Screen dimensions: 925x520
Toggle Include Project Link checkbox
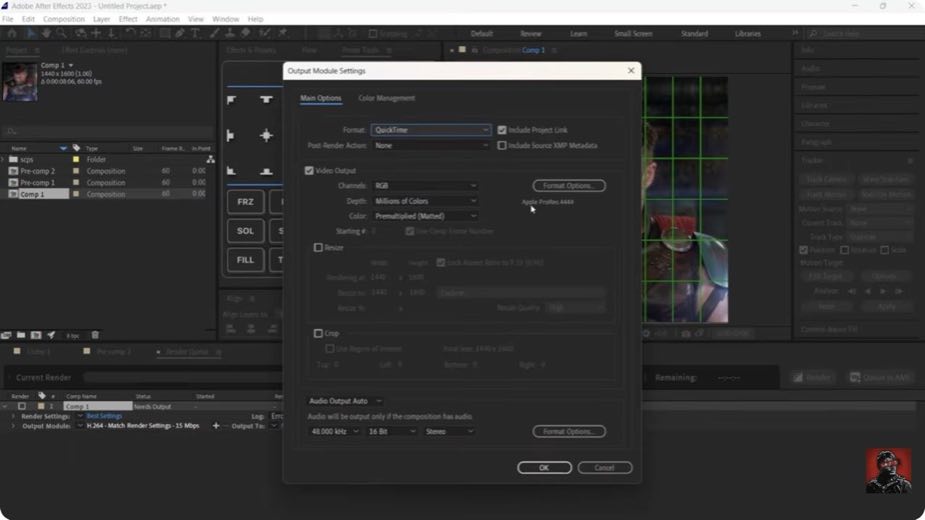tap(502, 130)
